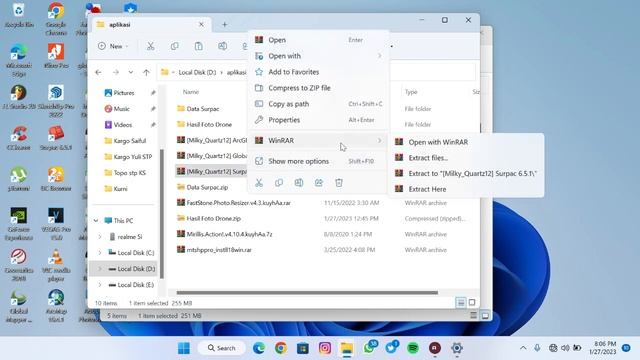Open Pictures in the sidebar
This screenshot has height=360, width=640.
point(124,93)
